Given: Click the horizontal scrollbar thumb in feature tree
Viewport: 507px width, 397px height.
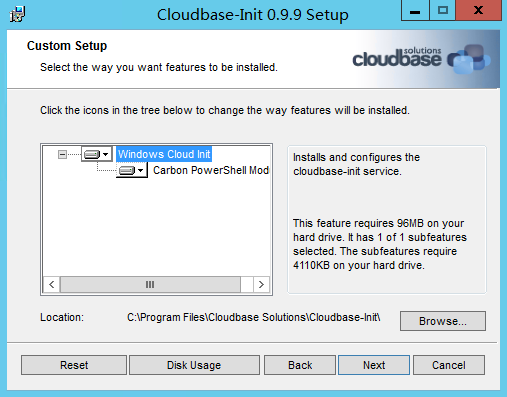Looking at the screenshot, I should (x=150, y=285).
